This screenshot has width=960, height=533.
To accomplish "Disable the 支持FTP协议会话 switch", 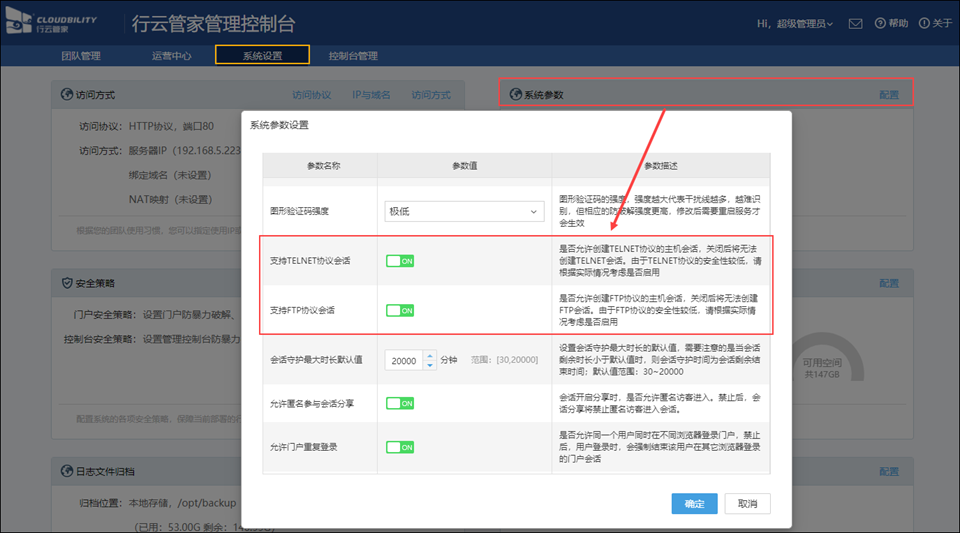I will click(x=400, y=311).
